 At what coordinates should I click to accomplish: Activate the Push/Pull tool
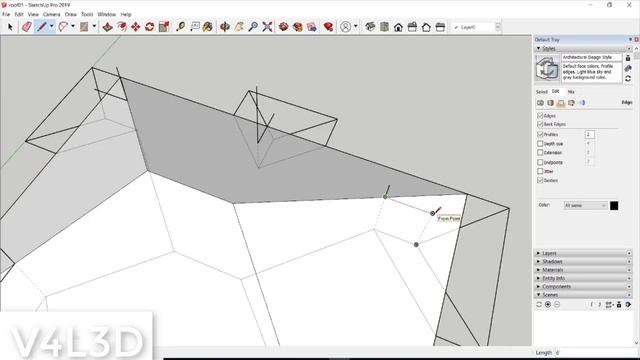[x=107, y=27]
